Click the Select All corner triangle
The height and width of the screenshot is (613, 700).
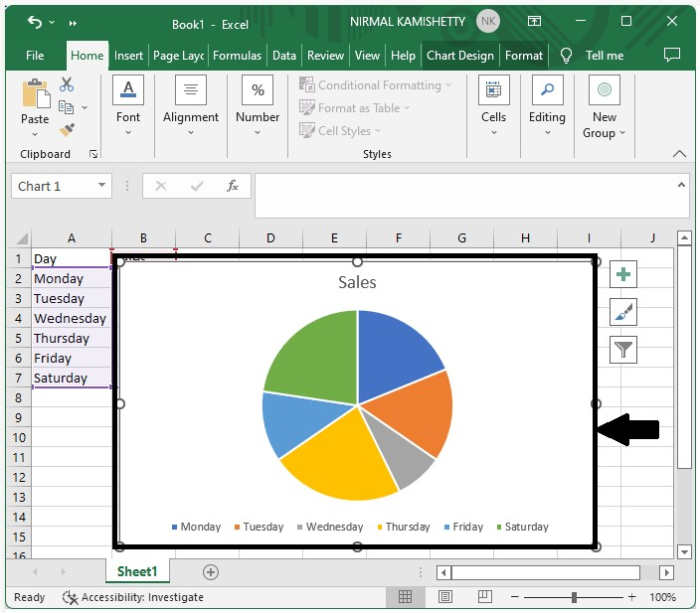pos(21,239)
